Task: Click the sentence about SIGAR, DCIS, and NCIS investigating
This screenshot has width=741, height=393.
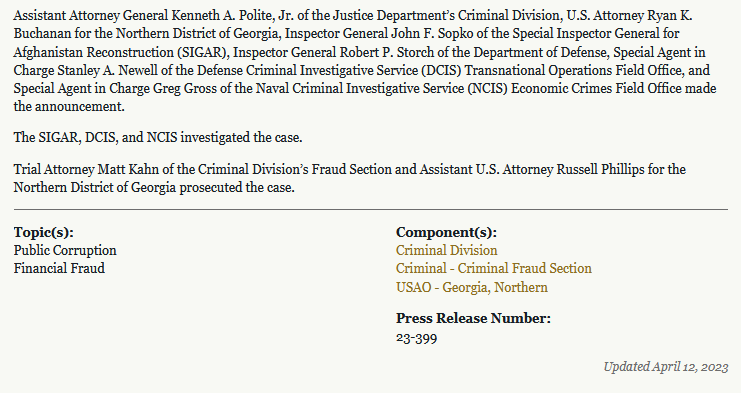Action: tap(158, 138)
